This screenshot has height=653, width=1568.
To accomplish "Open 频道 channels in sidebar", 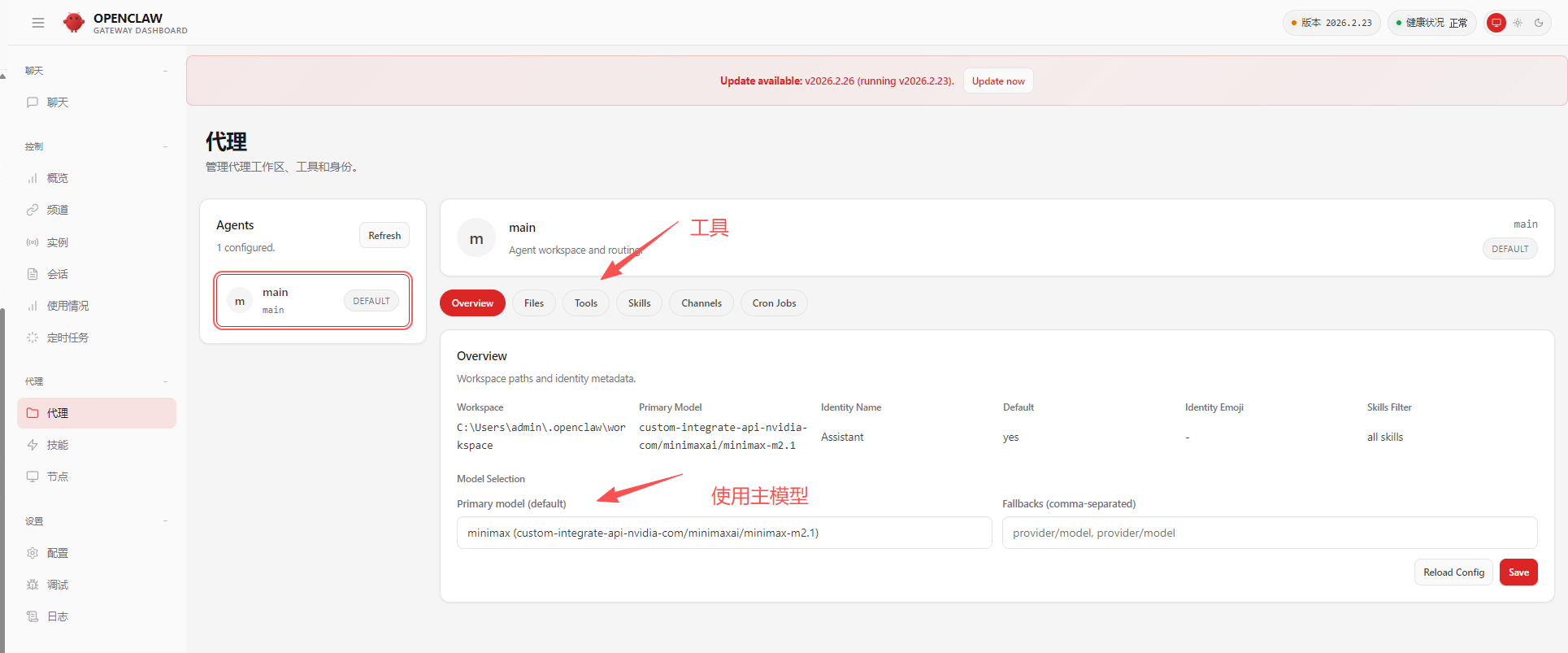I will point(96,210).
